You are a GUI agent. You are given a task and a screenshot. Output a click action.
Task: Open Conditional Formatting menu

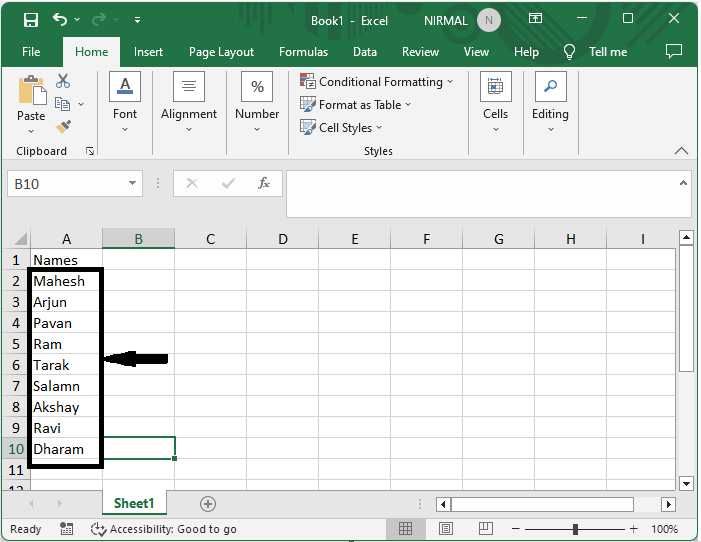click(376, 82)
